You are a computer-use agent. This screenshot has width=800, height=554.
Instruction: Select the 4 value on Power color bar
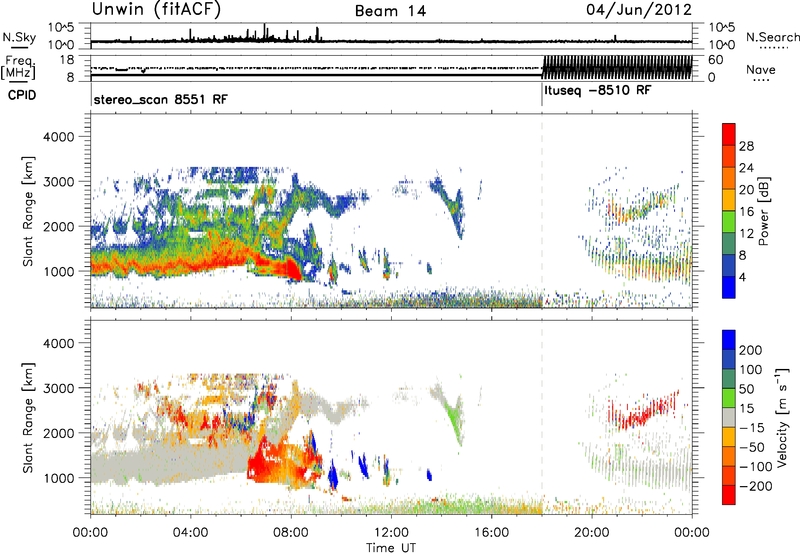click(x=743, y=278)
